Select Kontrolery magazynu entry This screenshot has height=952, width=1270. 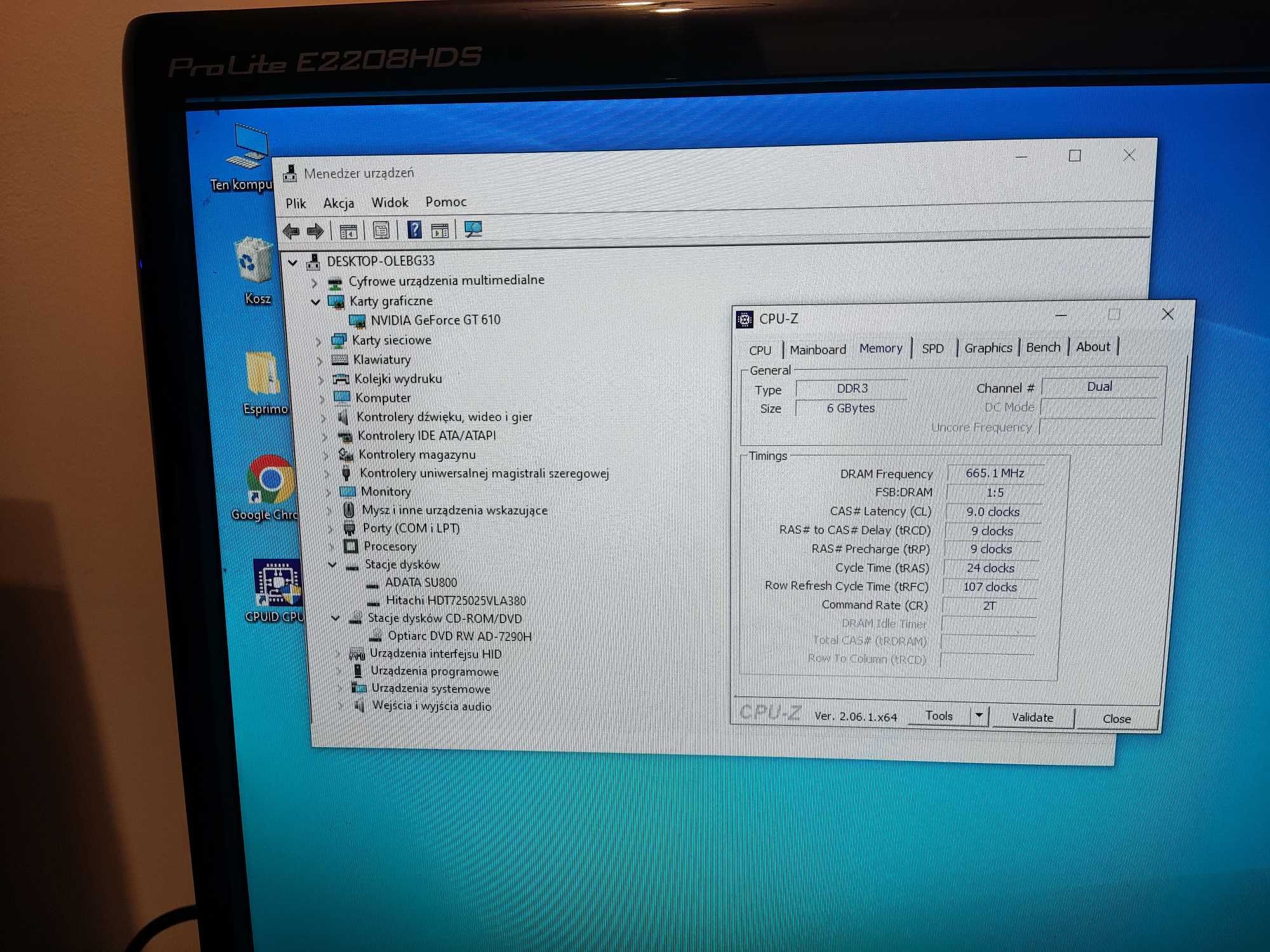pos(417,454)
